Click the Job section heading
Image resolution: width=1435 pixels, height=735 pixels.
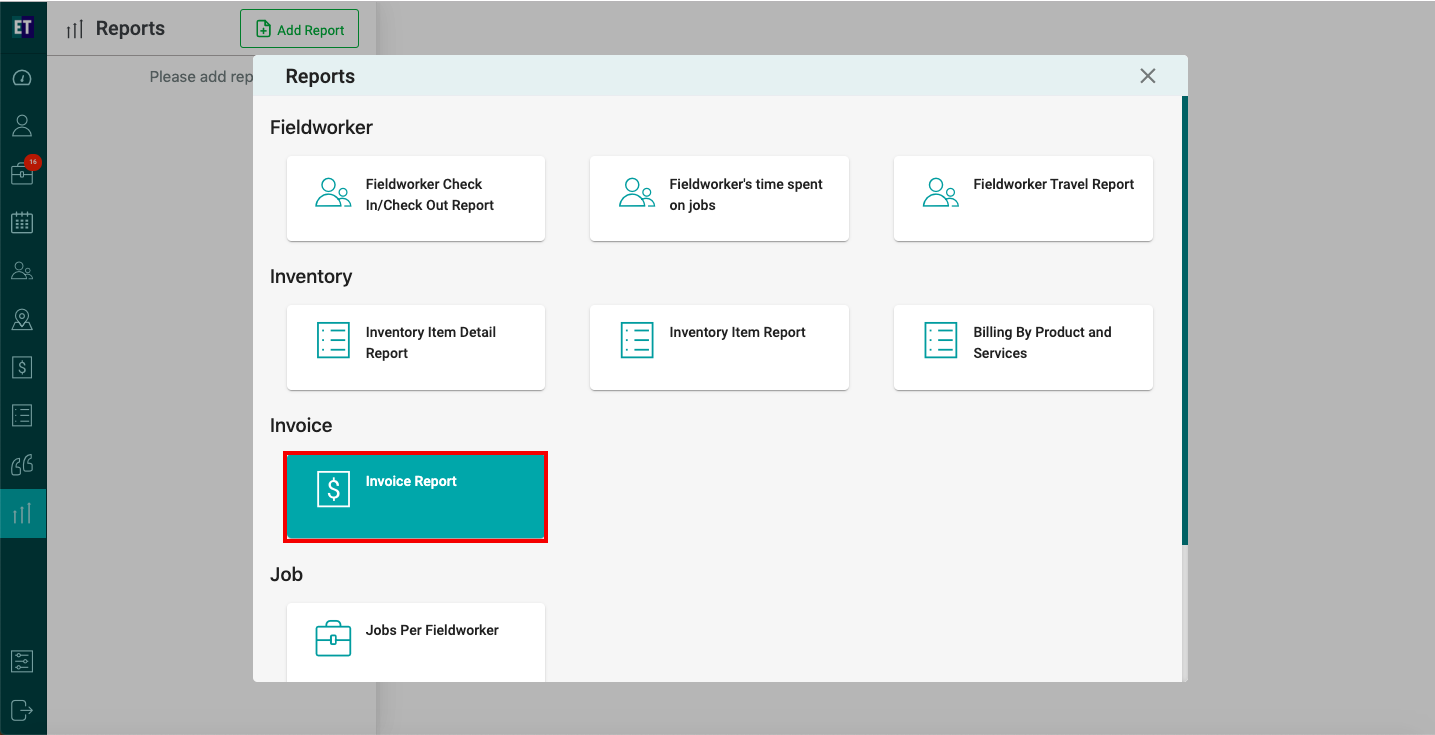(x=286, y=574)
